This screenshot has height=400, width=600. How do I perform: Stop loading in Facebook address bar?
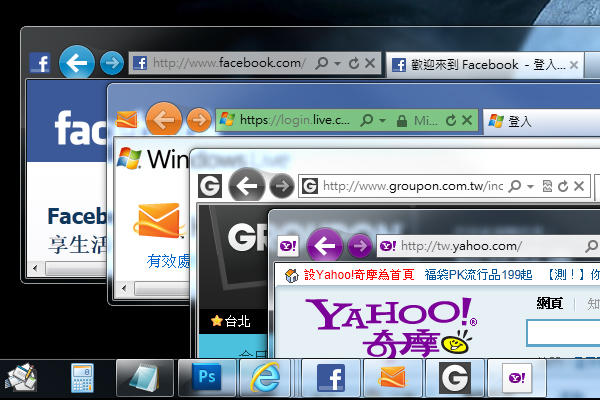click(x=370, y=63)
